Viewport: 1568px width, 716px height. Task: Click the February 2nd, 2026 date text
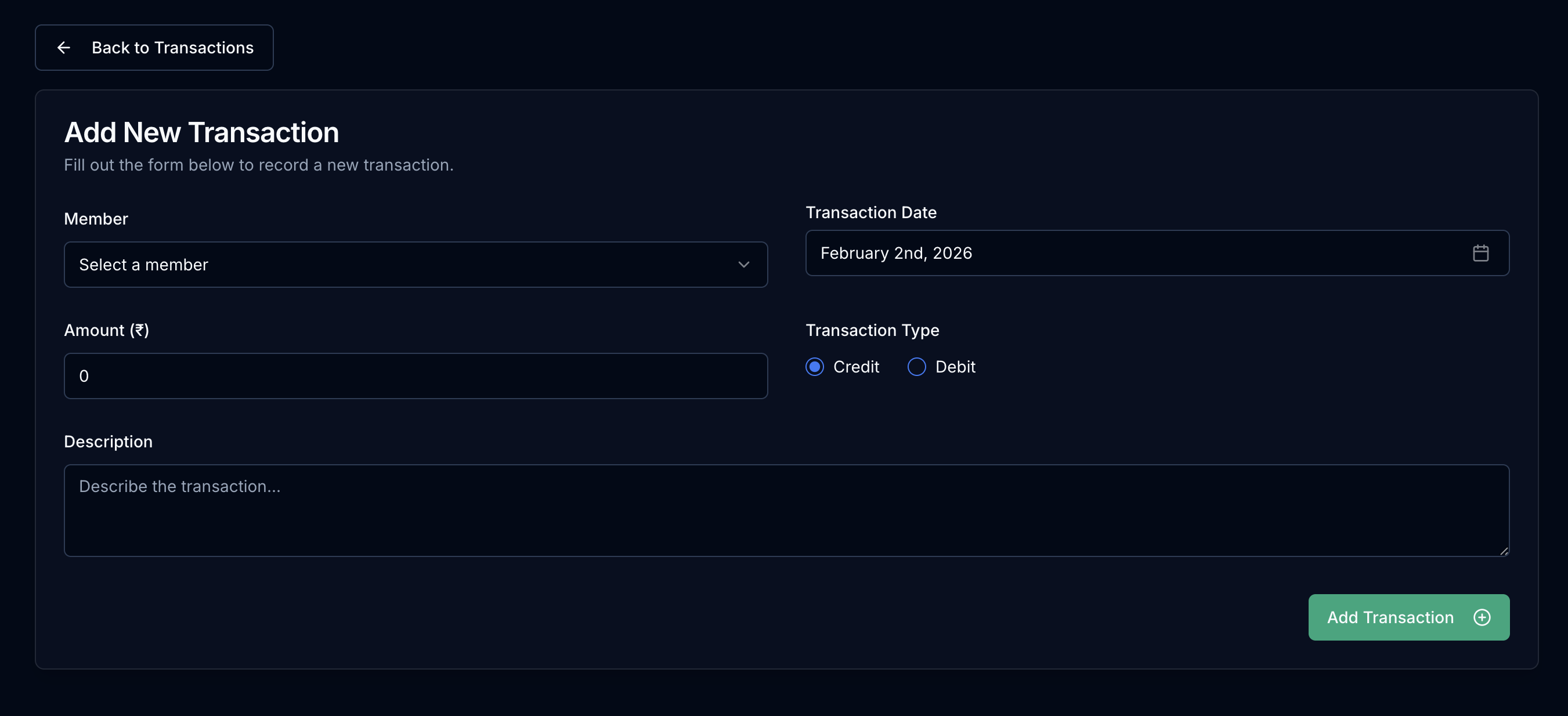(x=897, y=252)
